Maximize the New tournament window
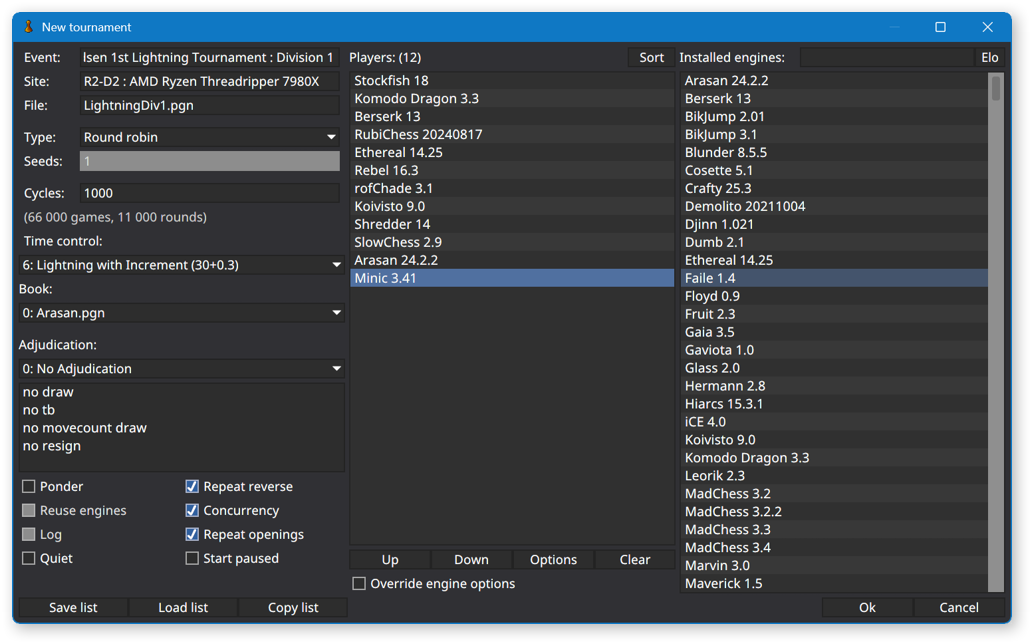This screenshot has height=644, width=1032. click(x=940, y=27)
